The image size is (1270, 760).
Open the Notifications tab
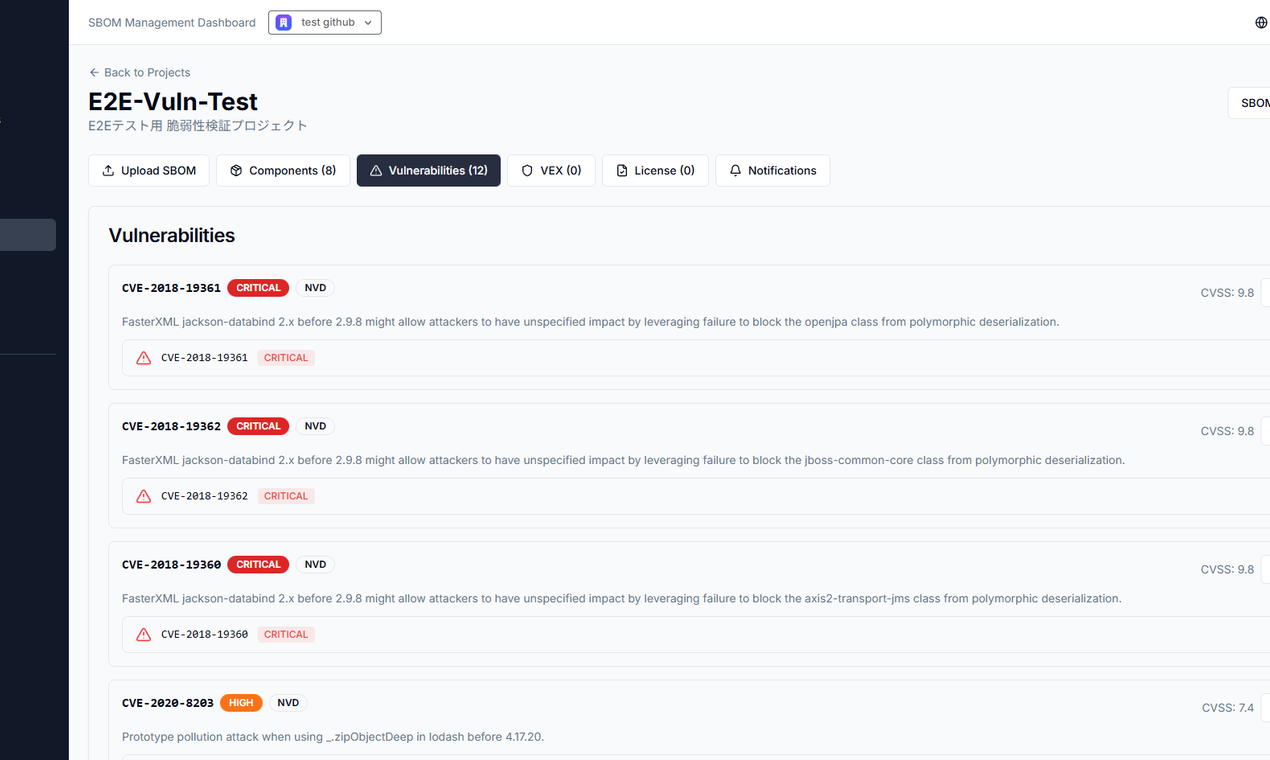click(773, 170)
